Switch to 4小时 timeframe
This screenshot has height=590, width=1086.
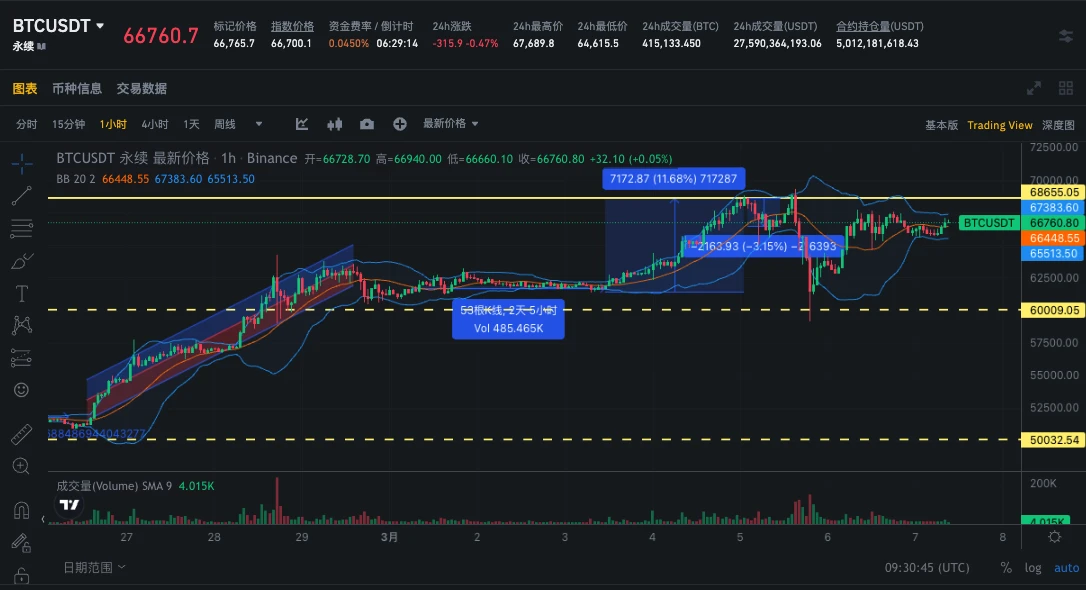pyautogui.click(x=154, y=124)
